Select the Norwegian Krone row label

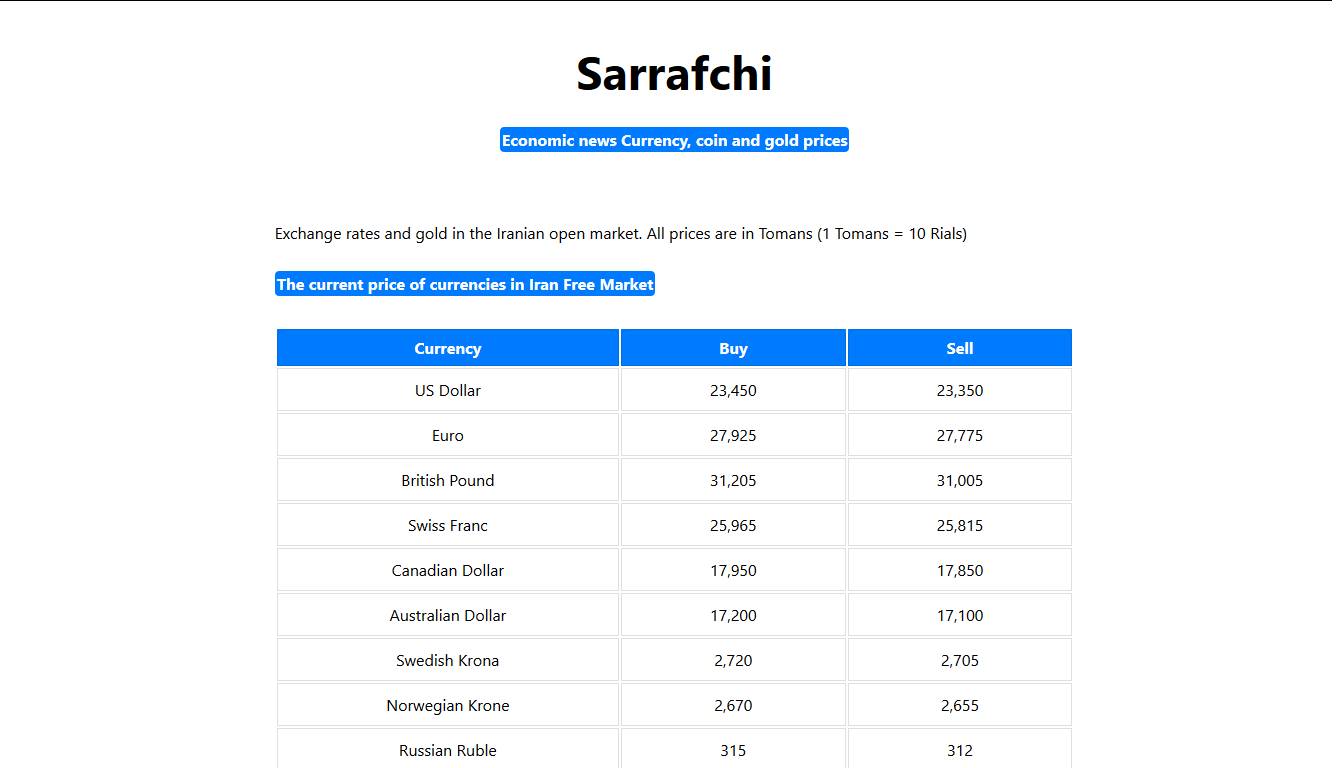point(448,705)
